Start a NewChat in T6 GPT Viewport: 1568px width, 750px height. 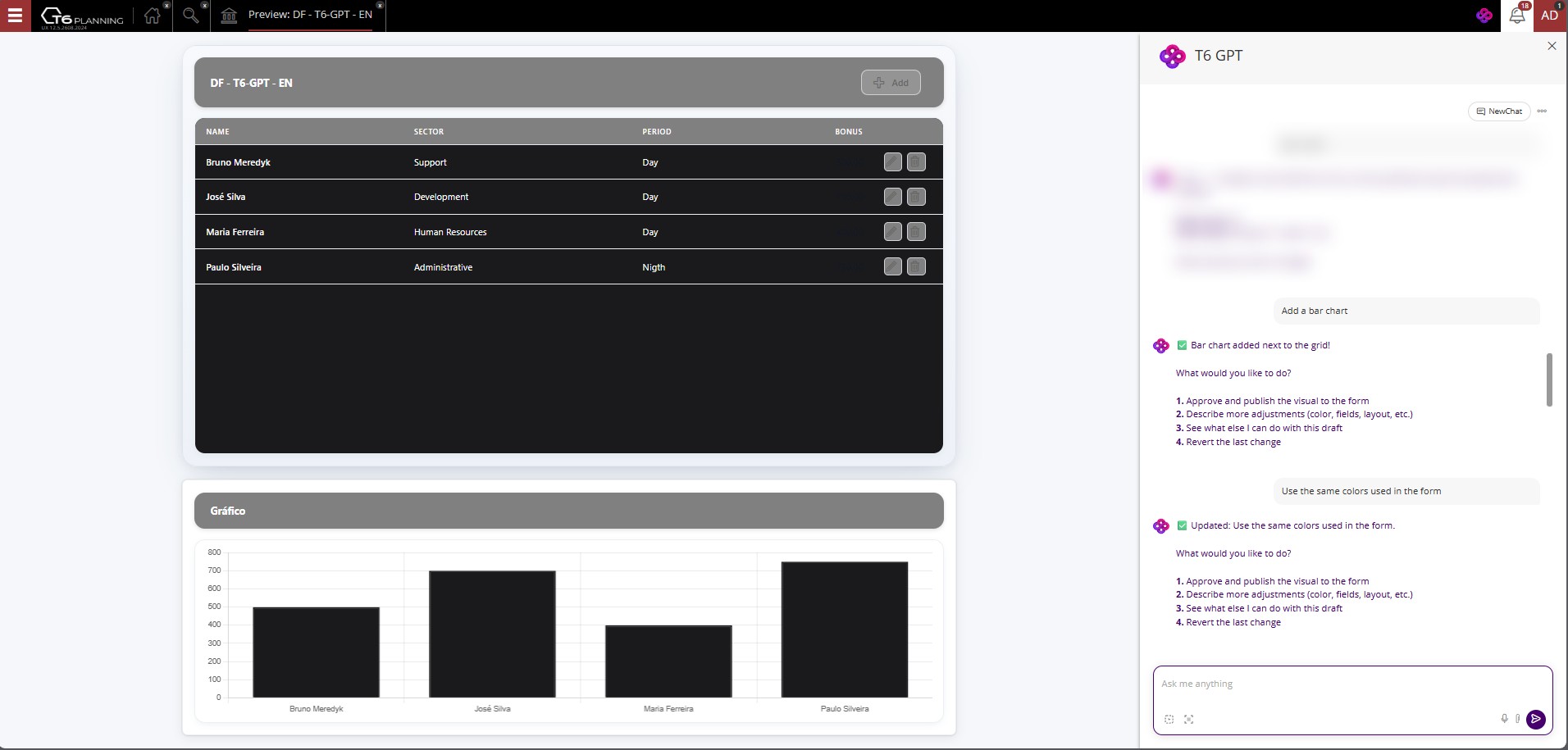(1499, 111)
